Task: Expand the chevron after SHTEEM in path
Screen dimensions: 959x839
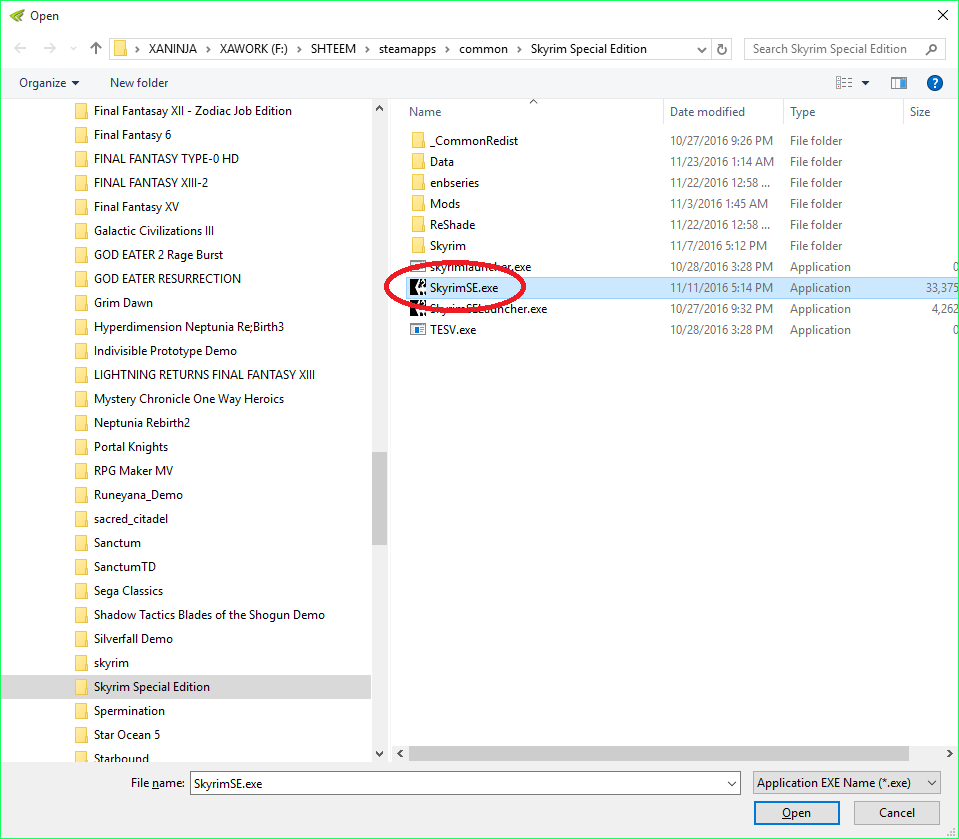Action: click(367, 49)
